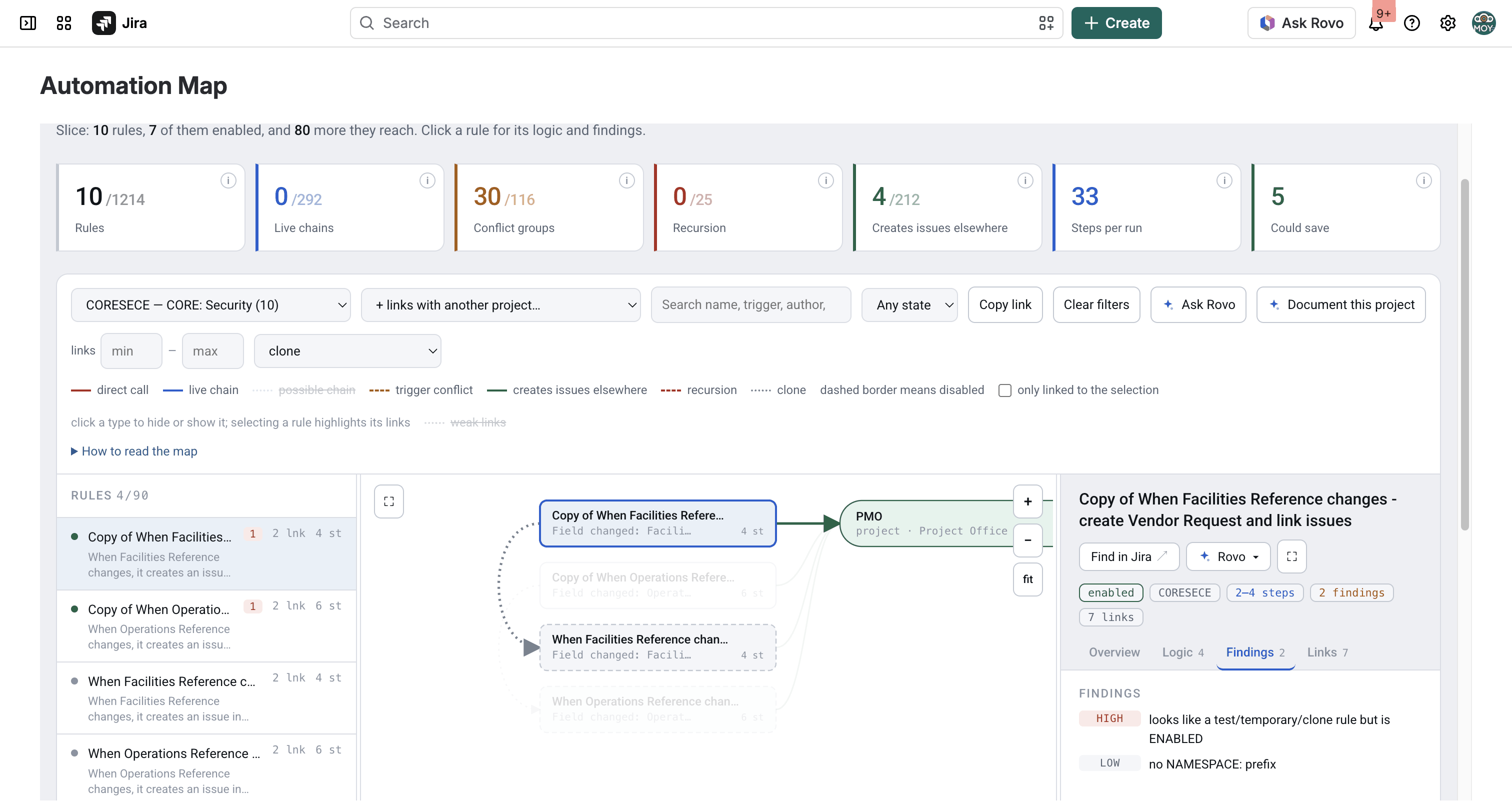The image size is (1512, 803).
Task: Toggle direct call link type in legend
Action: coord(110,390)
